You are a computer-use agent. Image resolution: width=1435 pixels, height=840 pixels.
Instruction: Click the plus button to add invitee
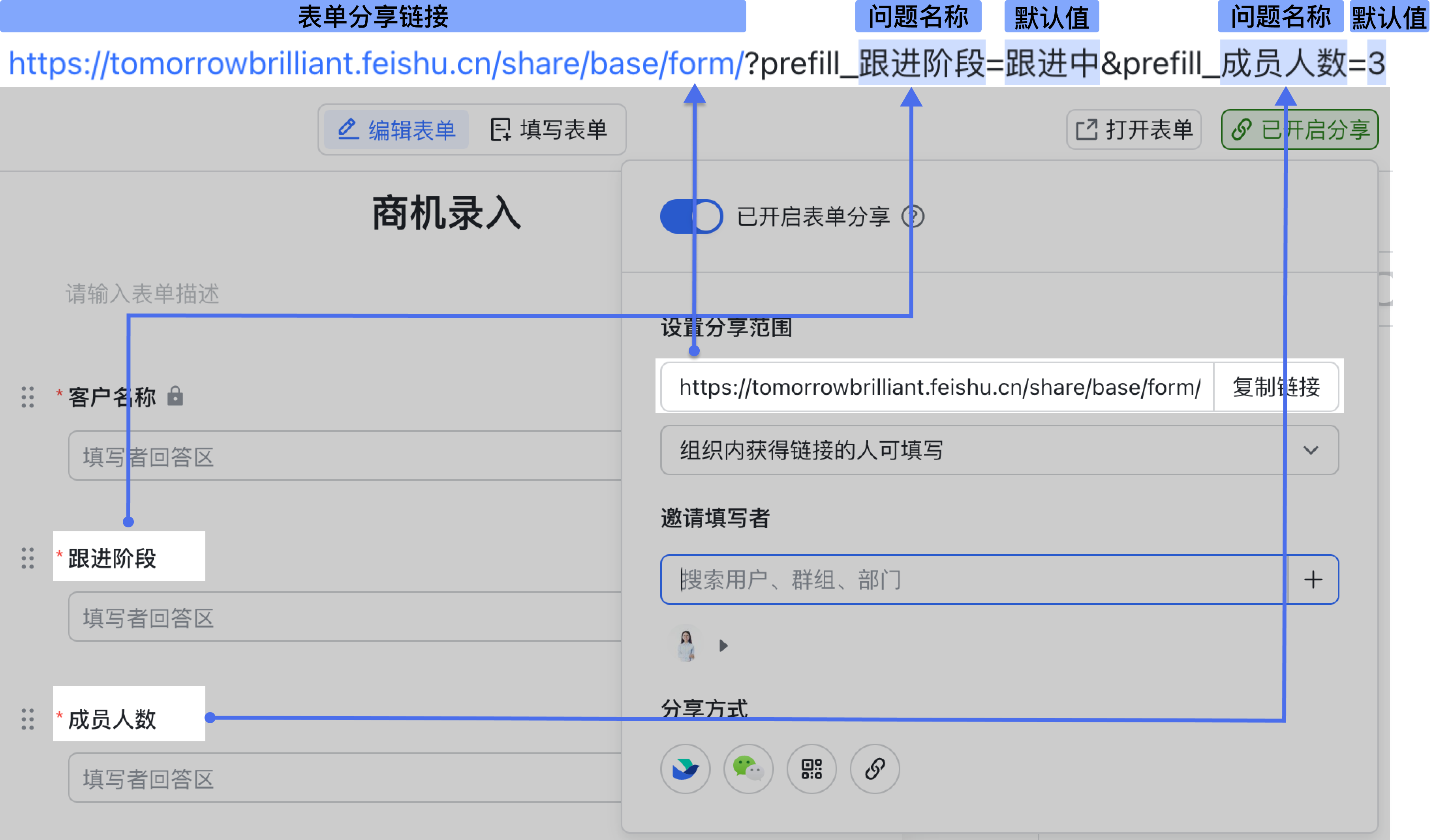click(x=1313, y=579)
